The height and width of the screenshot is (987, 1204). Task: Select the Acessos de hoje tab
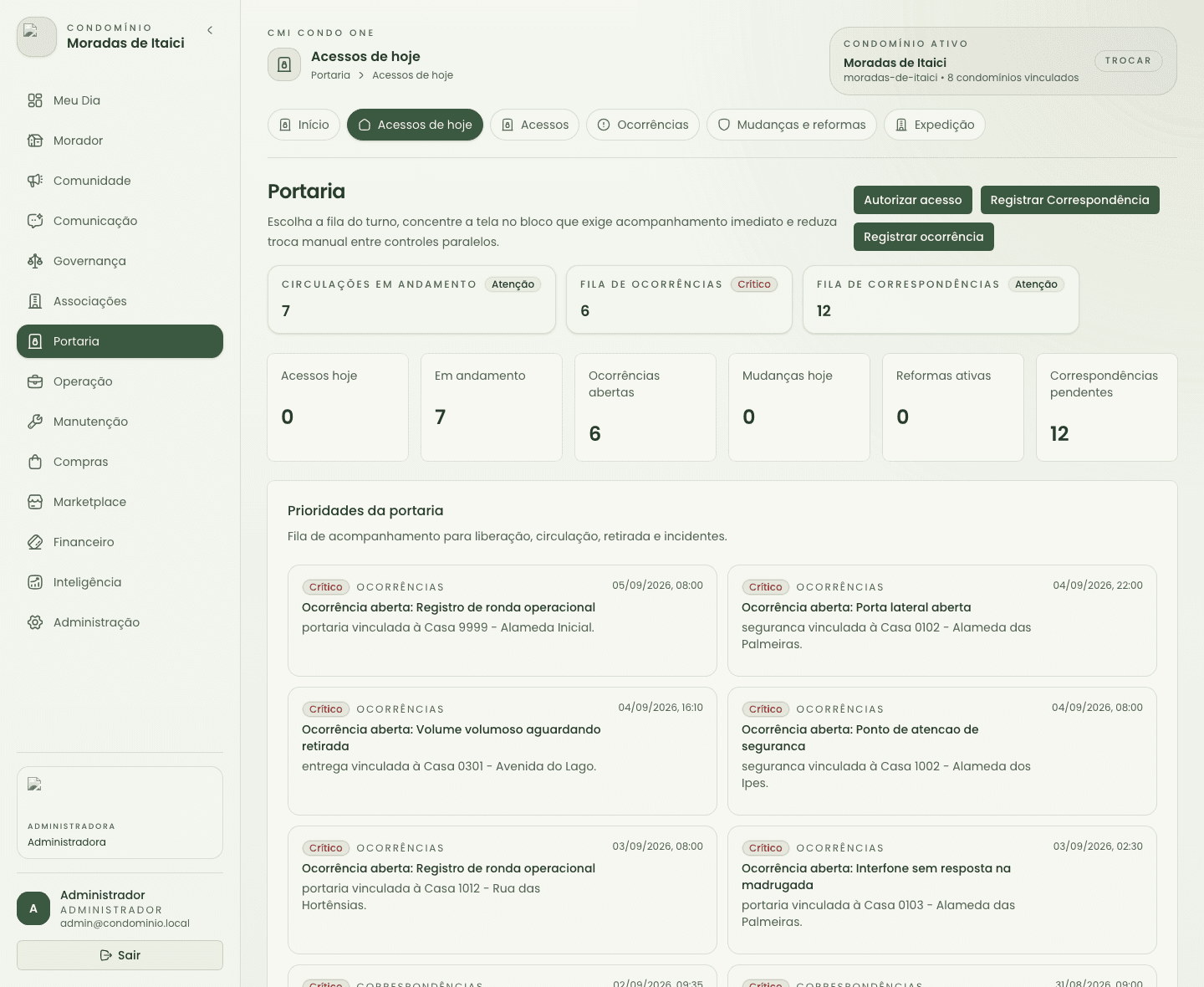tap(415, 125)
